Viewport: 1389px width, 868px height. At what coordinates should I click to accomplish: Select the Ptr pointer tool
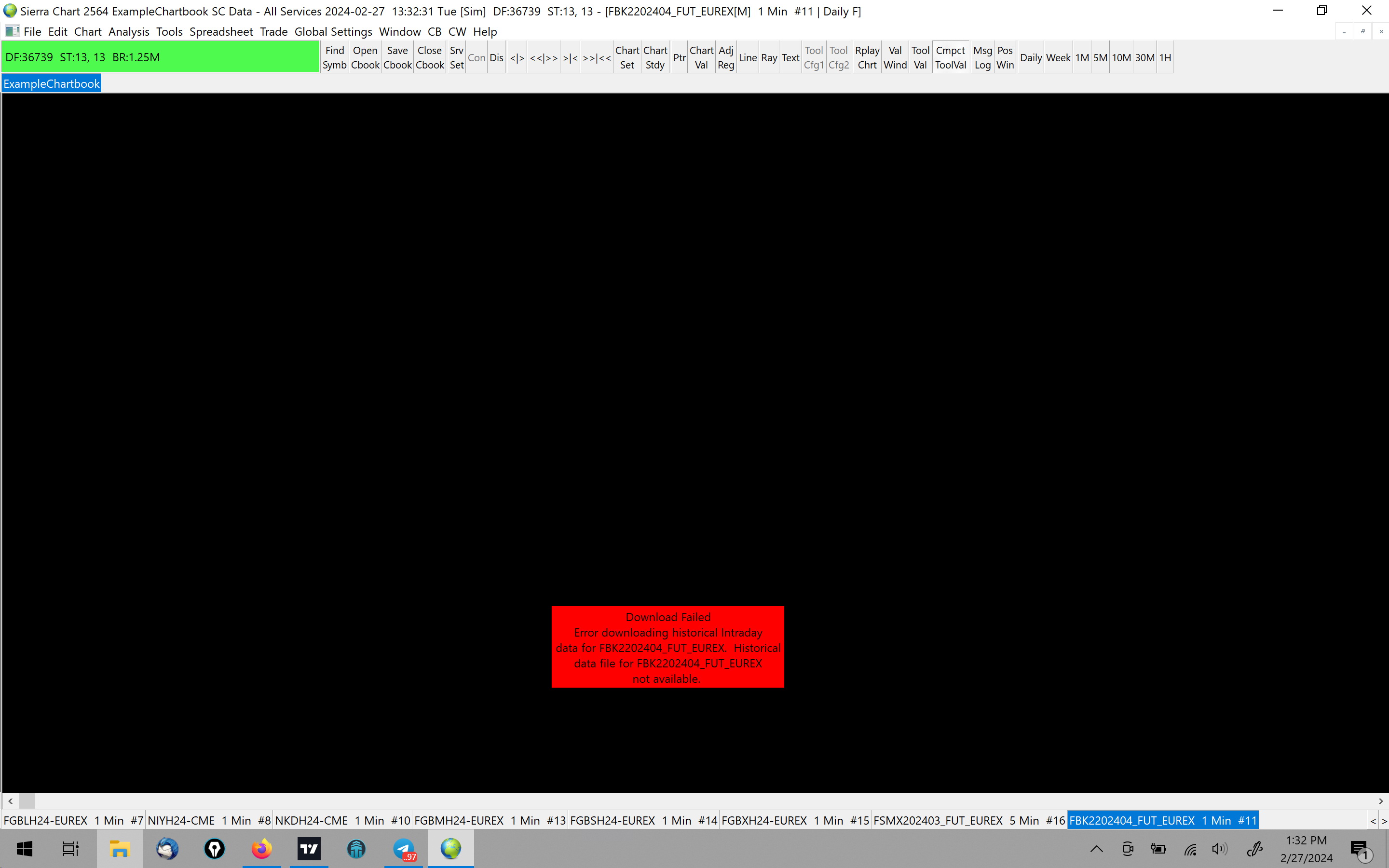pyautogui.click(x=679, y=57)
